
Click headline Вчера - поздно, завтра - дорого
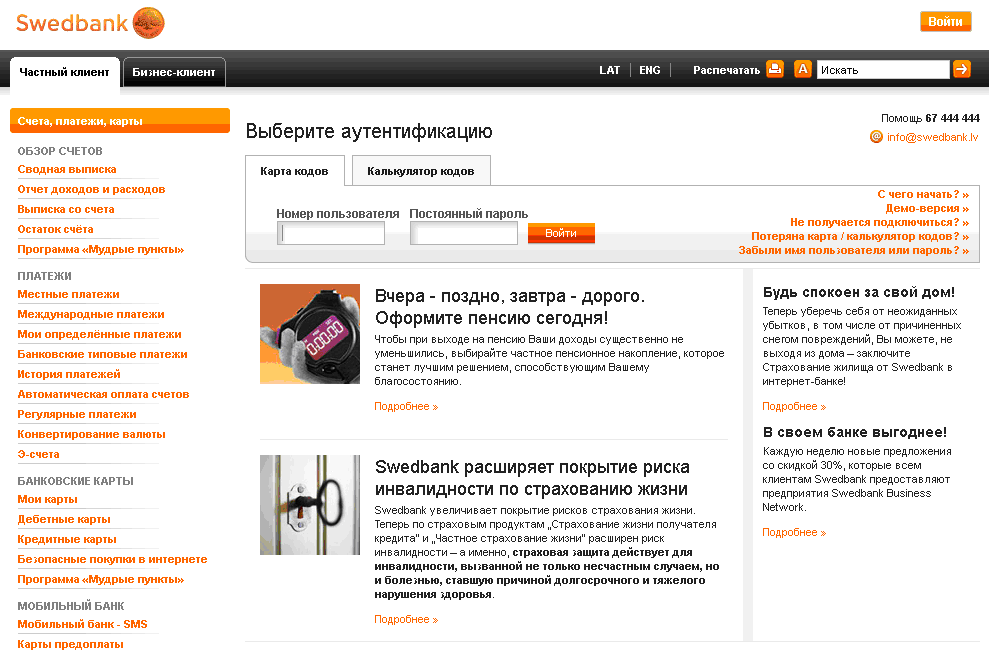coord(510,307)
